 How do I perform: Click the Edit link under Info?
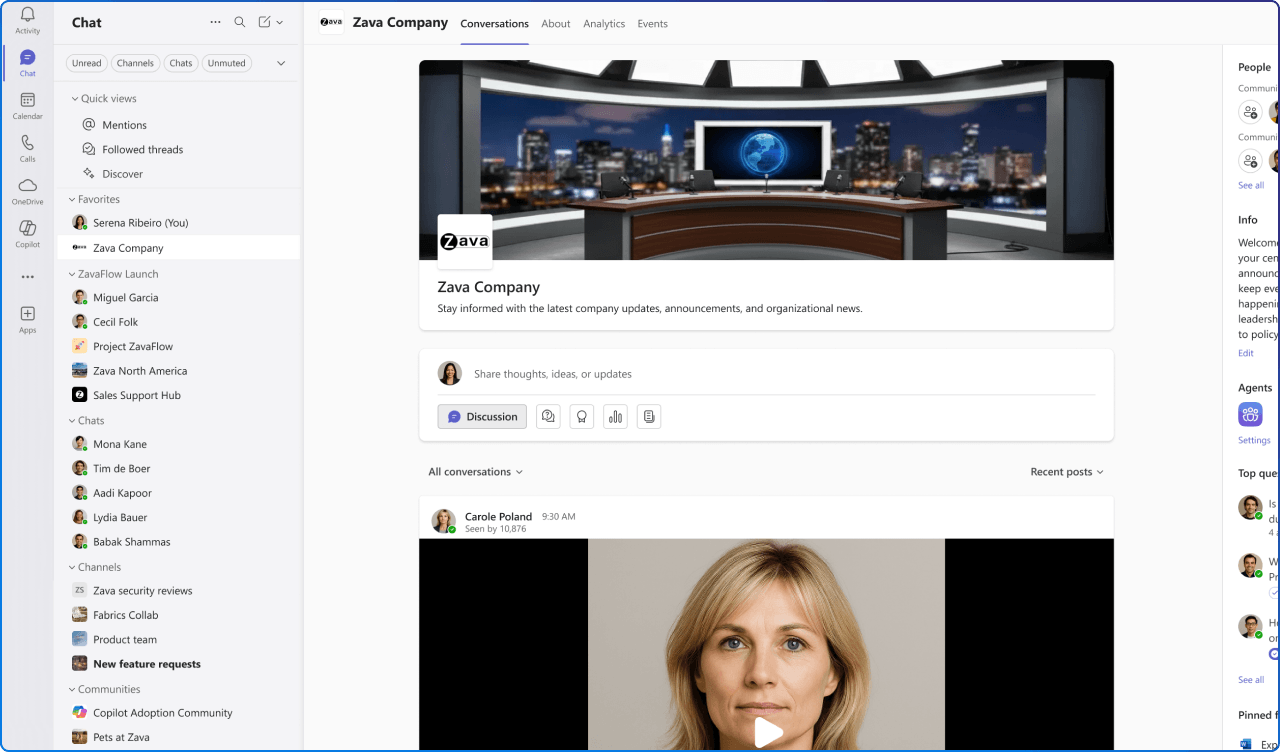1245,353
